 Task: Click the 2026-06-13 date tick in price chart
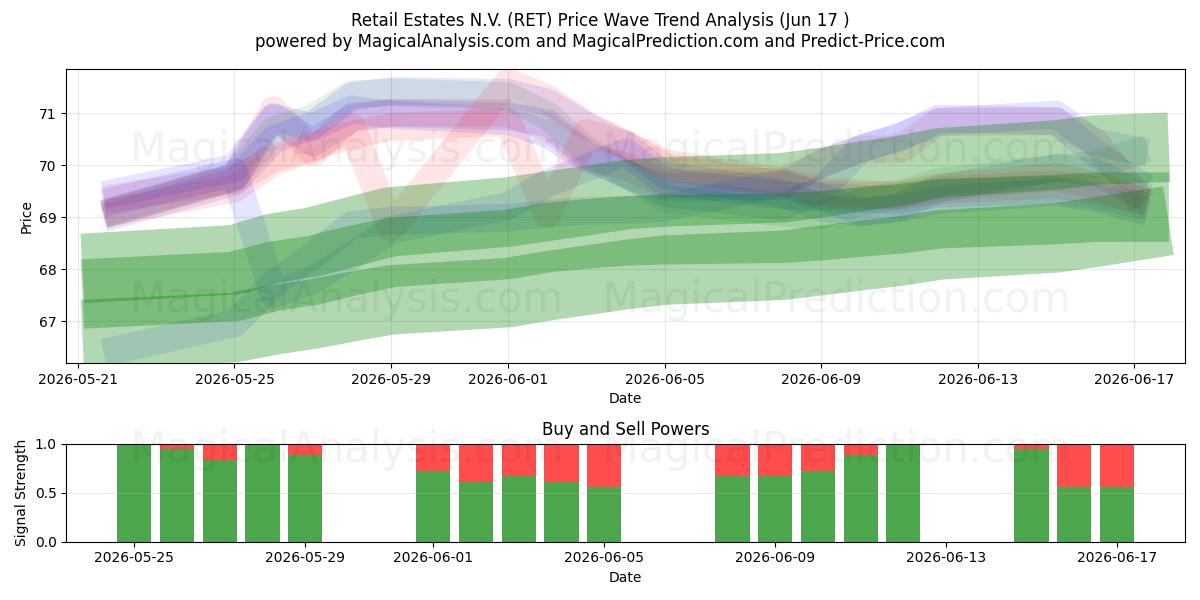(x=977, y=379)
